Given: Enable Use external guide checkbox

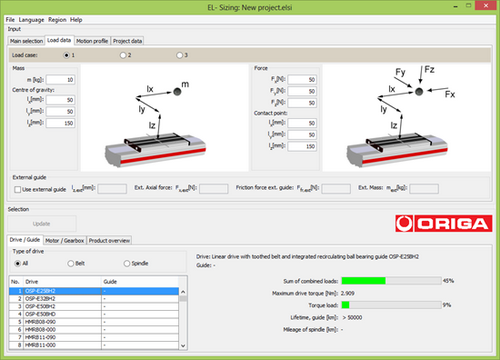Looking at the screenshot, I should 18,189.
